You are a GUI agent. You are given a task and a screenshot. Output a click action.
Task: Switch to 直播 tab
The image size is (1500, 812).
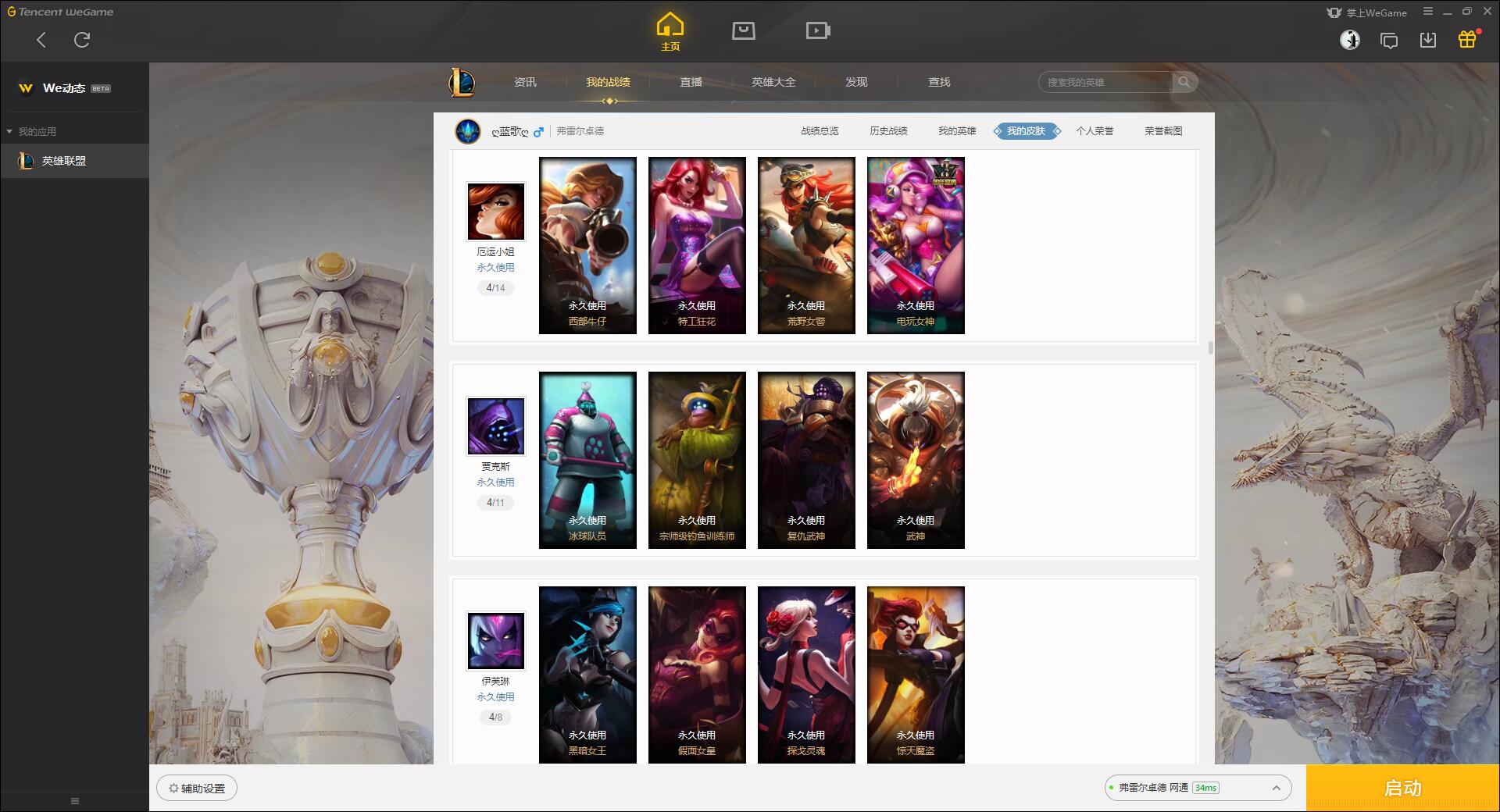click(691, 82)
